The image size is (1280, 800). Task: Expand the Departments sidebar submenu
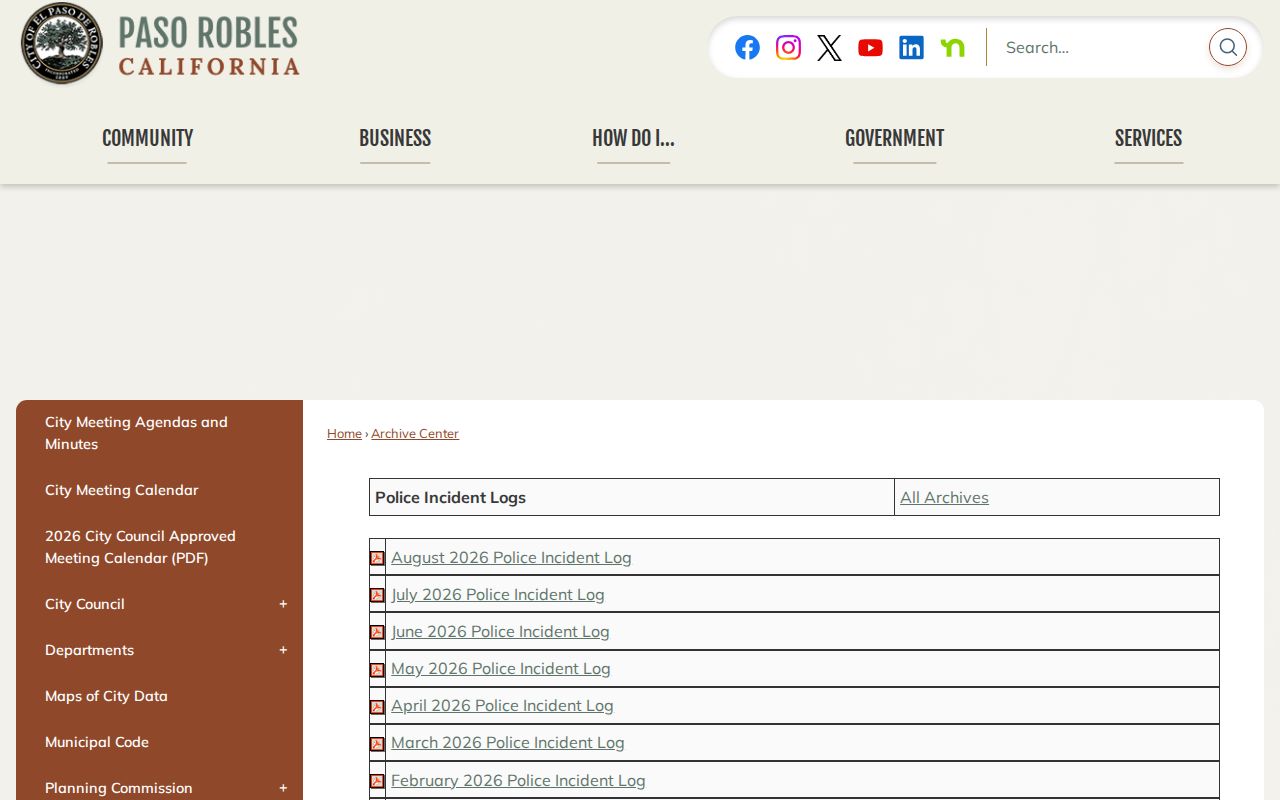click(x=283, y=650)
